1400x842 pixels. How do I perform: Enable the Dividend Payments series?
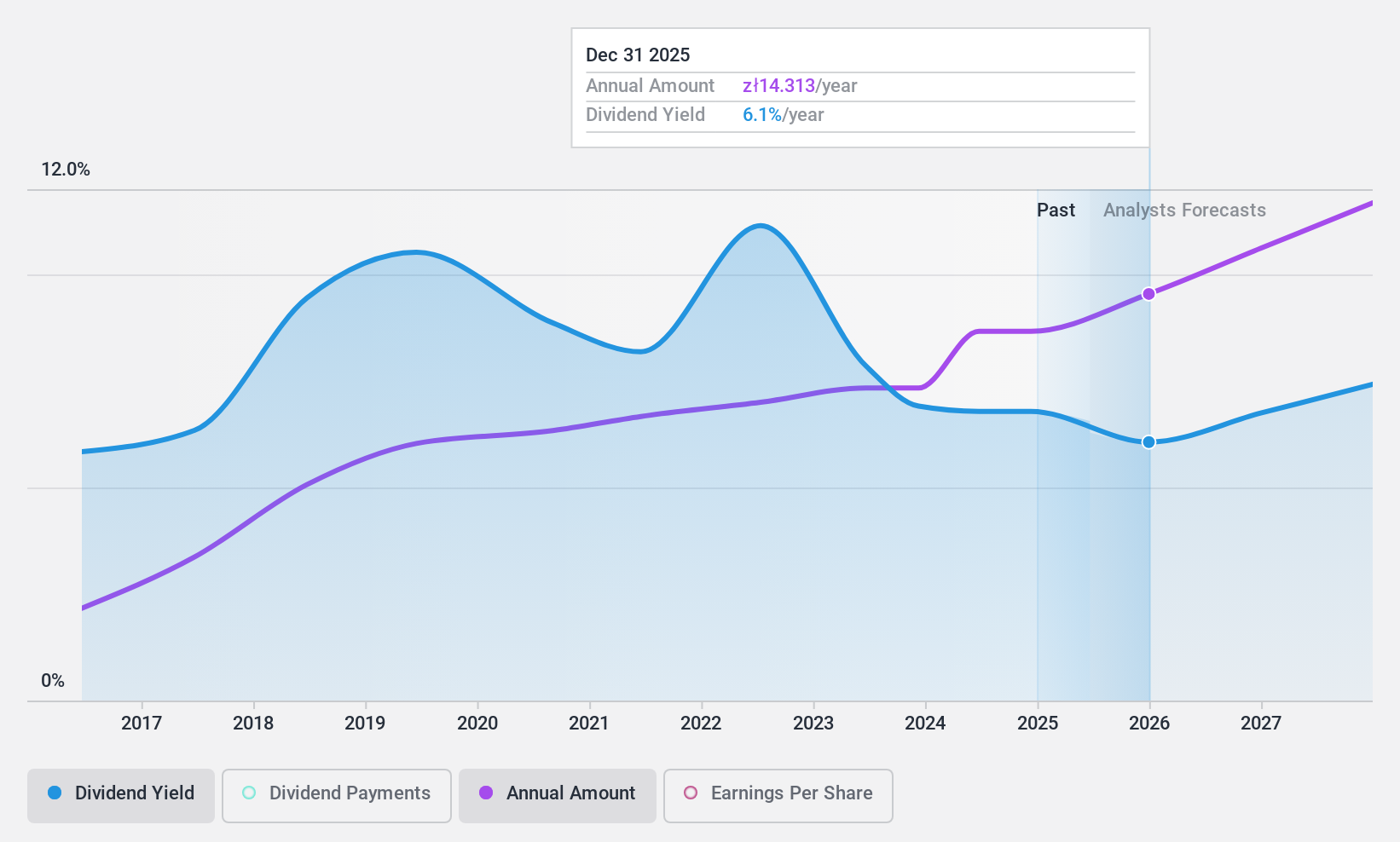(x=336, y=795)
